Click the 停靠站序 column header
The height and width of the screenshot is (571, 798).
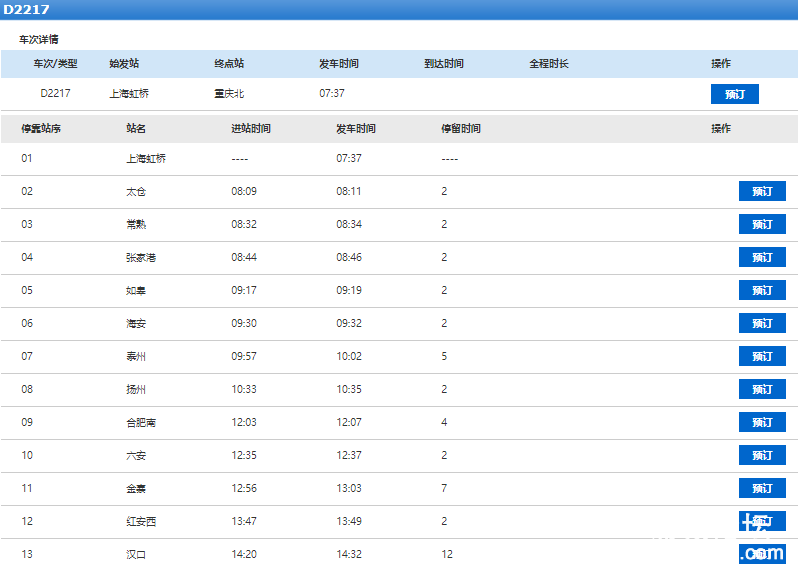[41, 128]
